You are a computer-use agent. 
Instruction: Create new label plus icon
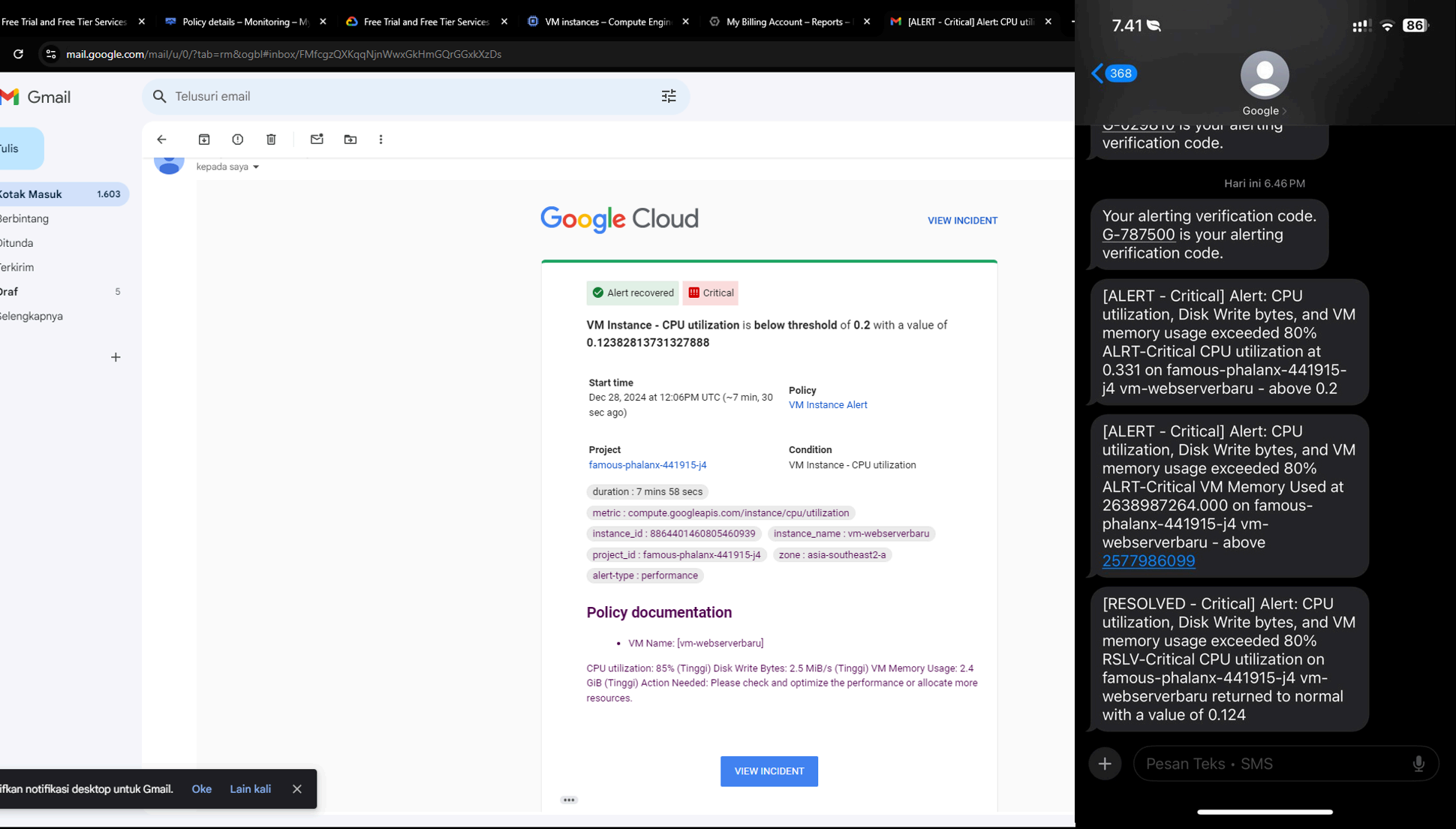coord(116,357)
